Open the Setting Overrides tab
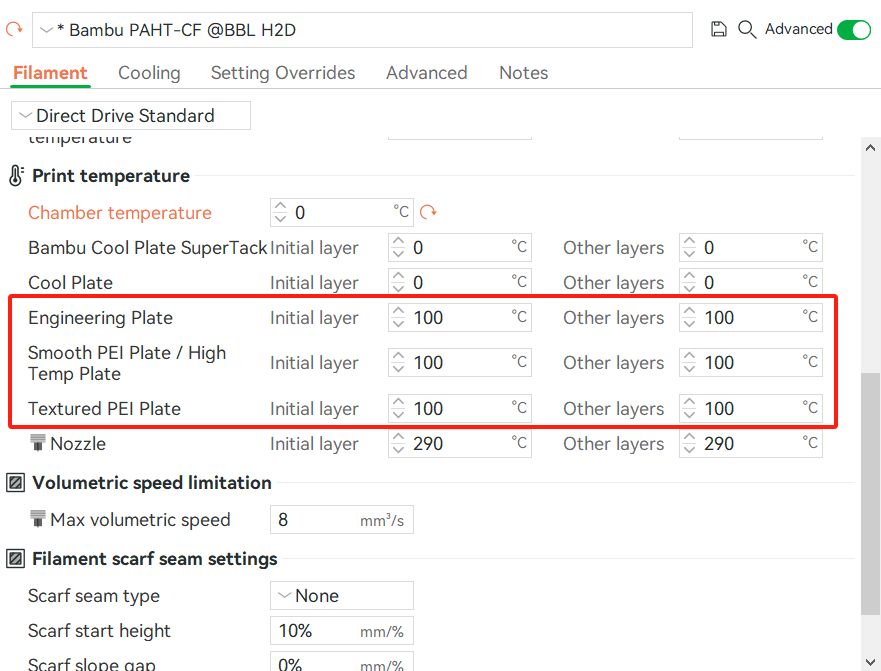Image resolution: width=881 pixels, height=671 pixels. pyautogui.click(x=283, y=73)
